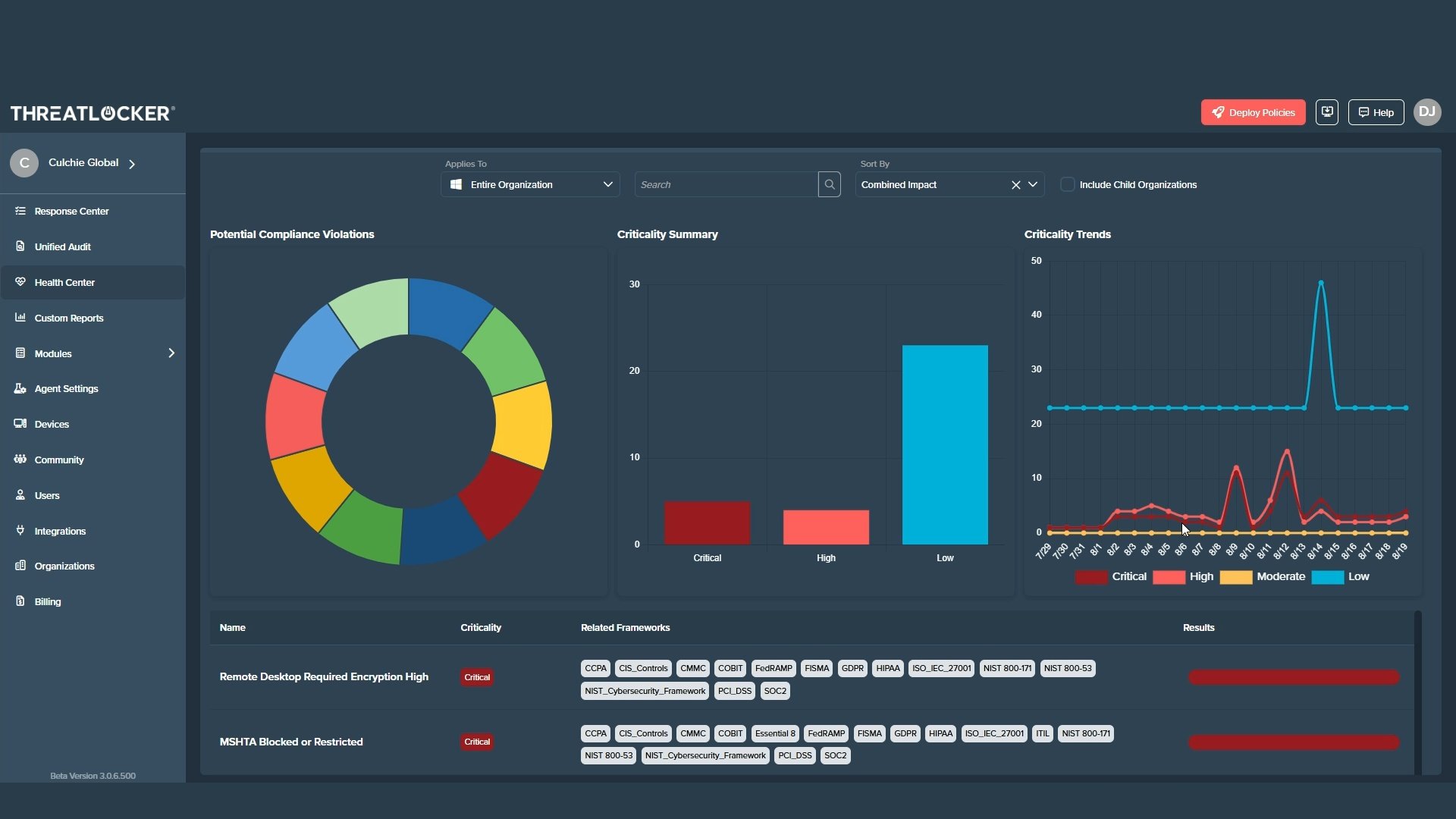The height and width of the screenshot is (819, 1456).
Task: Click the Integrations plug icon
Action: point(20,530)
